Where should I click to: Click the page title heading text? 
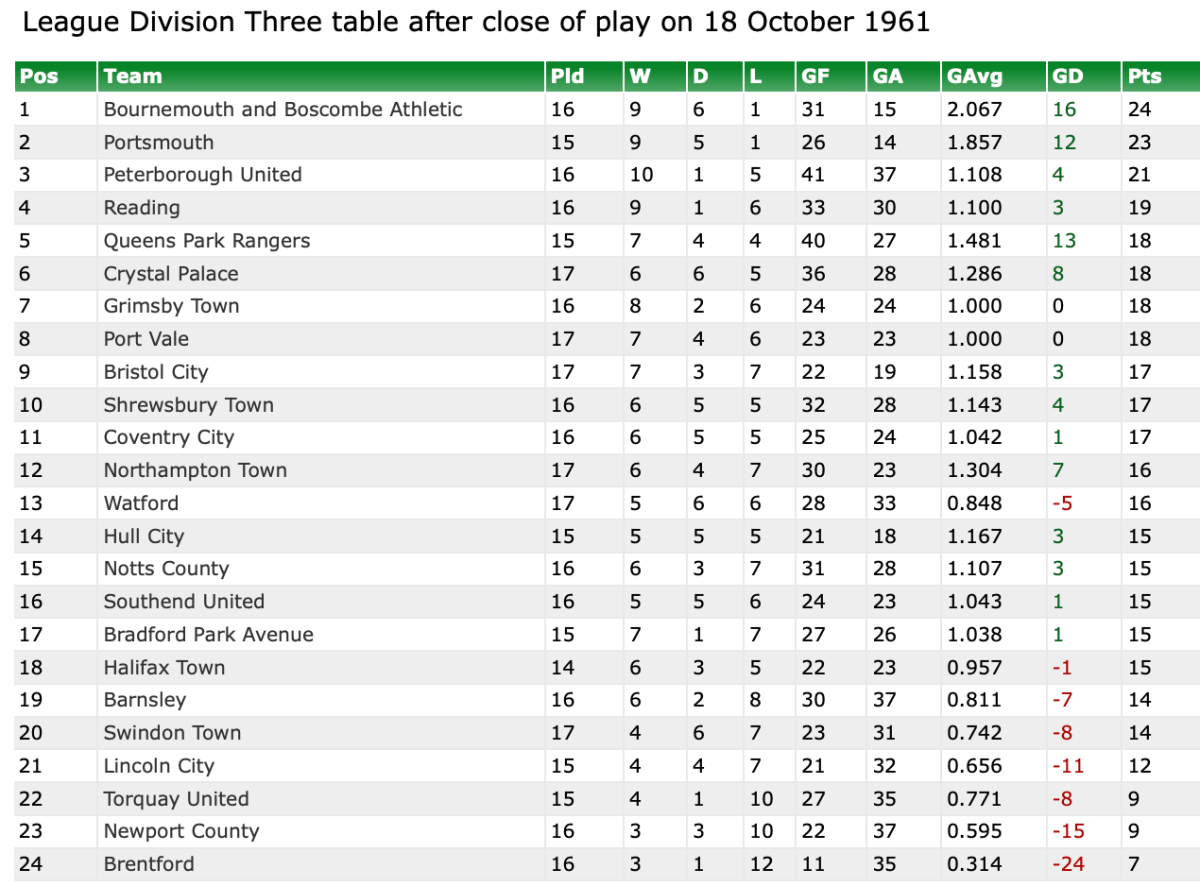476,22
